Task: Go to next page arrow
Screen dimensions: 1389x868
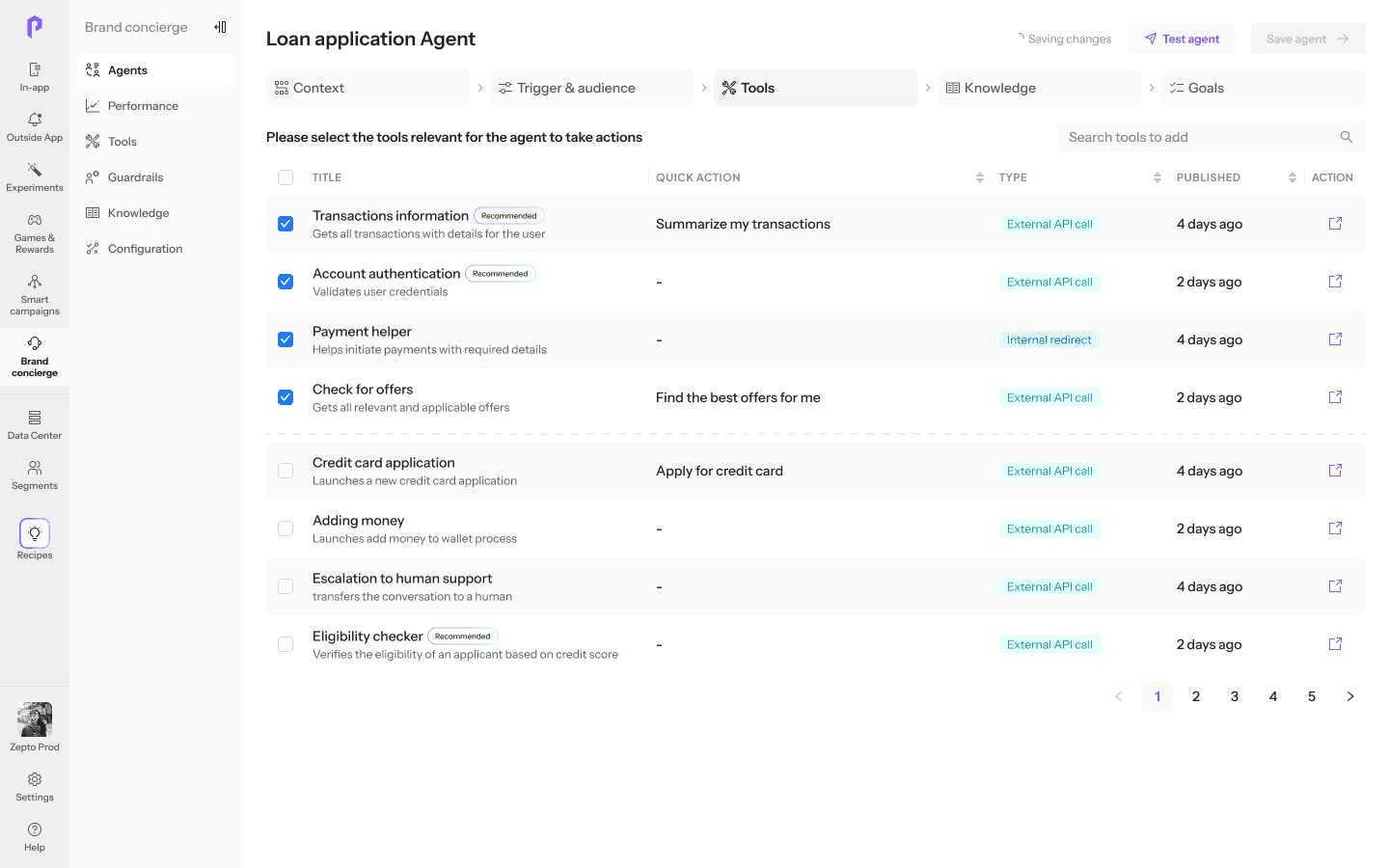Action: pyautogui.click(x=1350, y=696)
